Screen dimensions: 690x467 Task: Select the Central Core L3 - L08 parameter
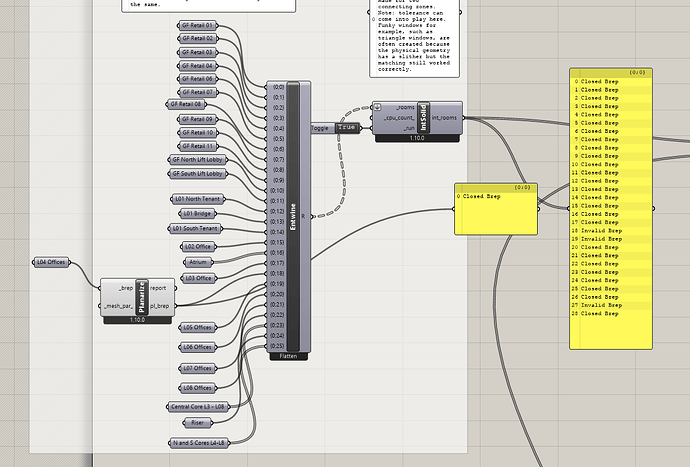click(198, 407)
